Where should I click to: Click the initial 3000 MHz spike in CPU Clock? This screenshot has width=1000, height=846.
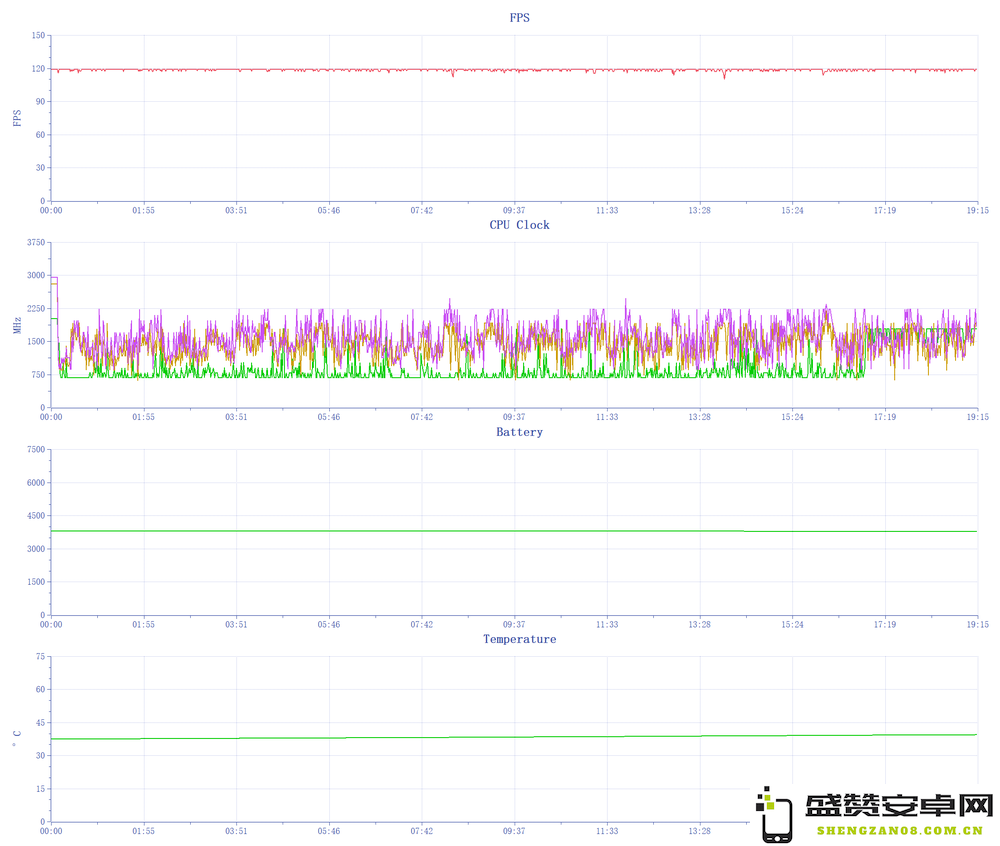point(54,279)
